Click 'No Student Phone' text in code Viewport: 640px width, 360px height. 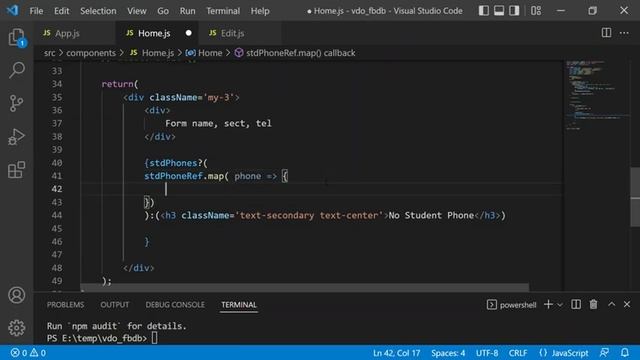[x=431, y=215]
